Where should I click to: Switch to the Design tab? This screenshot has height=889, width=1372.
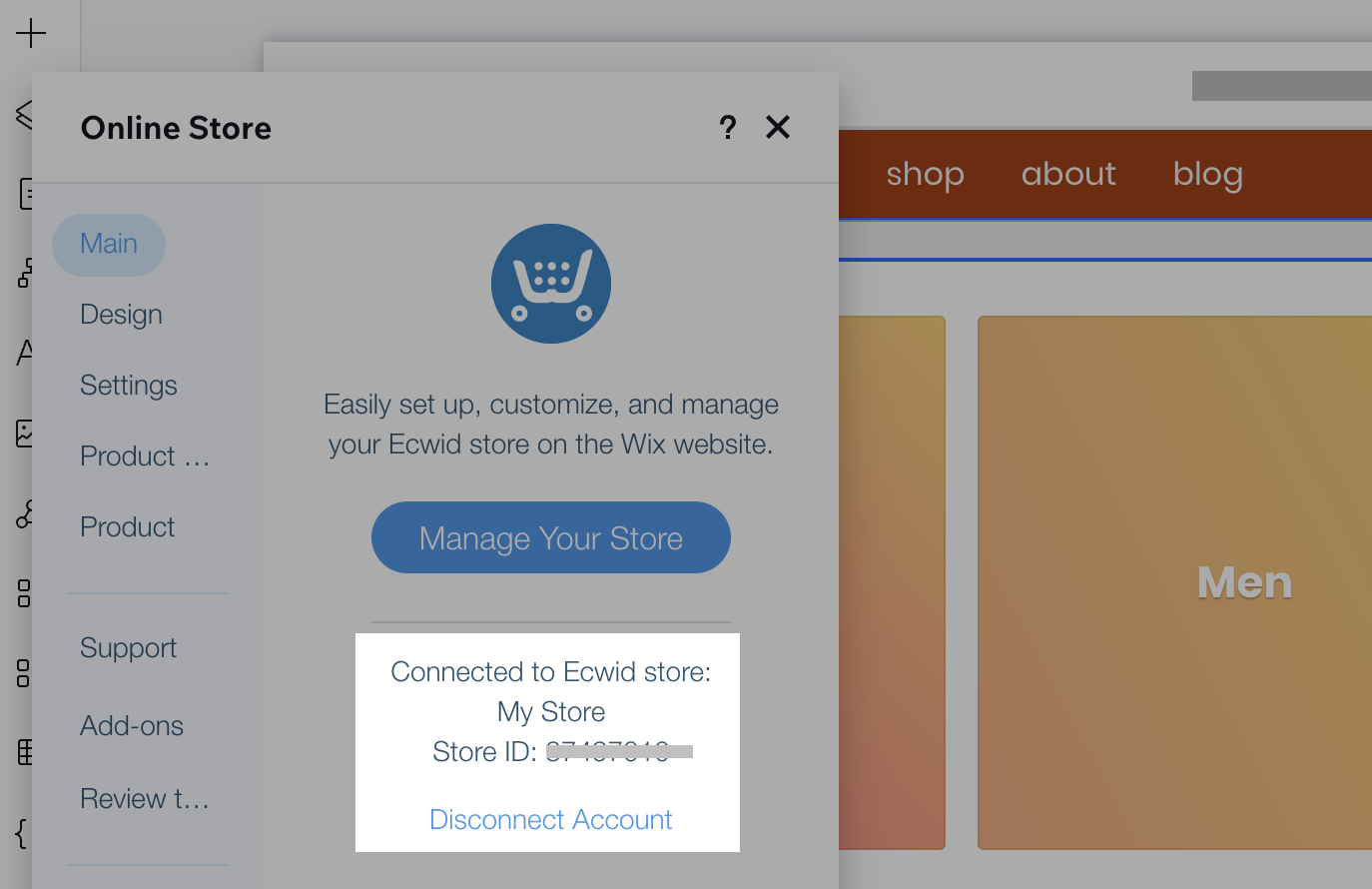tap(121, 315)
